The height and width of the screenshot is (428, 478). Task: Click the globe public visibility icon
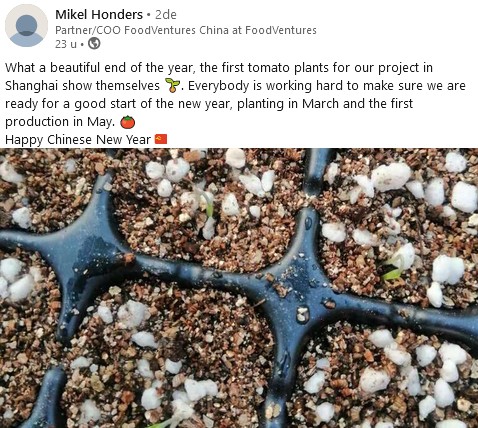coord(94,43)
